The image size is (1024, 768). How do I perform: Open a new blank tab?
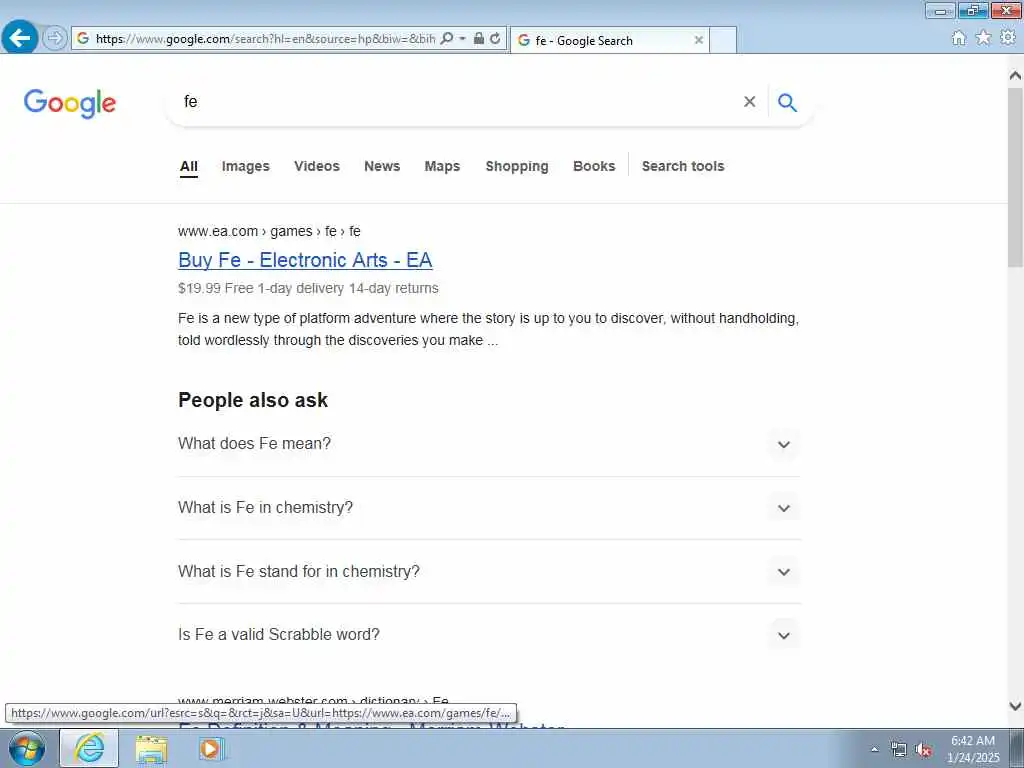[723, 40]
